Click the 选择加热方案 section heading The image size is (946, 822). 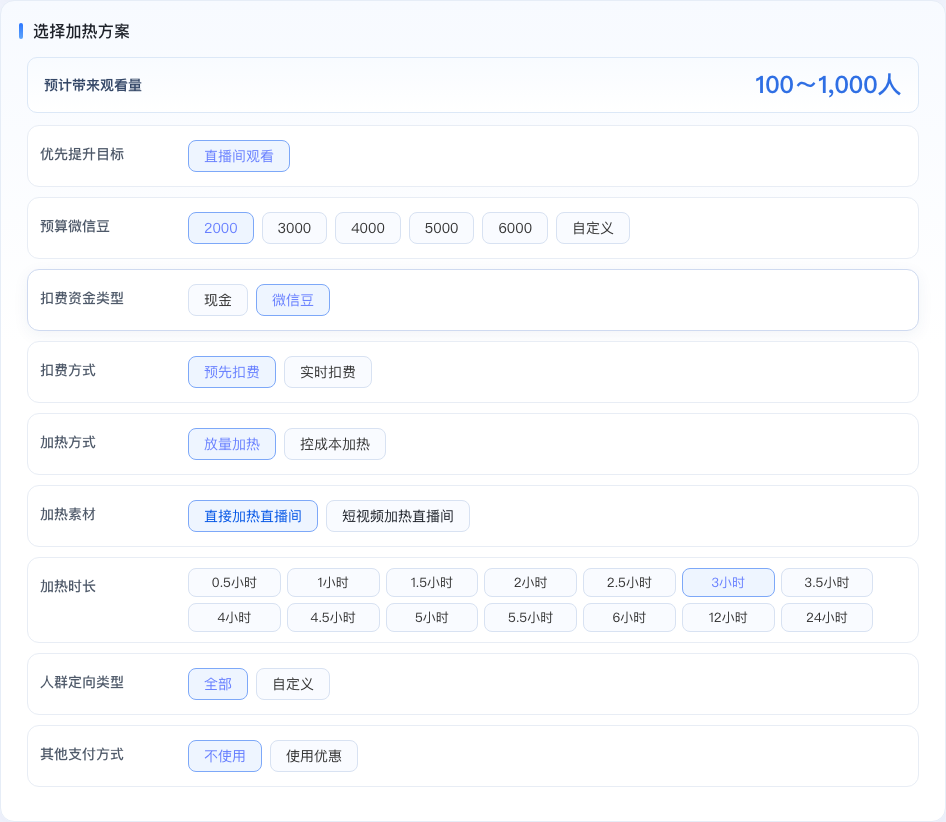[81, 31]
